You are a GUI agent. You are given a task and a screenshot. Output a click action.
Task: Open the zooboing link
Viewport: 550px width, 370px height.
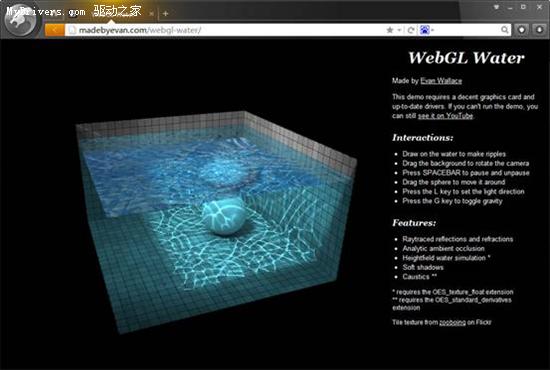point(452,322)
